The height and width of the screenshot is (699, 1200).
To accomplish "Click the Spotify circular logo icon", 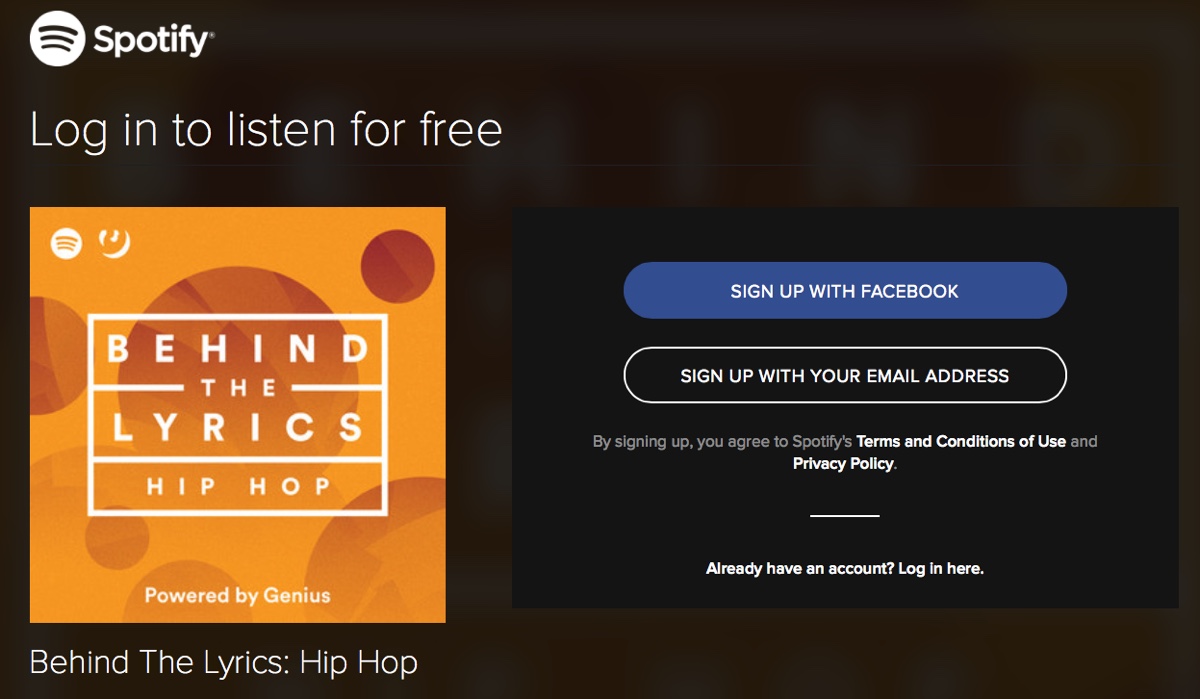I will (57, 41).
